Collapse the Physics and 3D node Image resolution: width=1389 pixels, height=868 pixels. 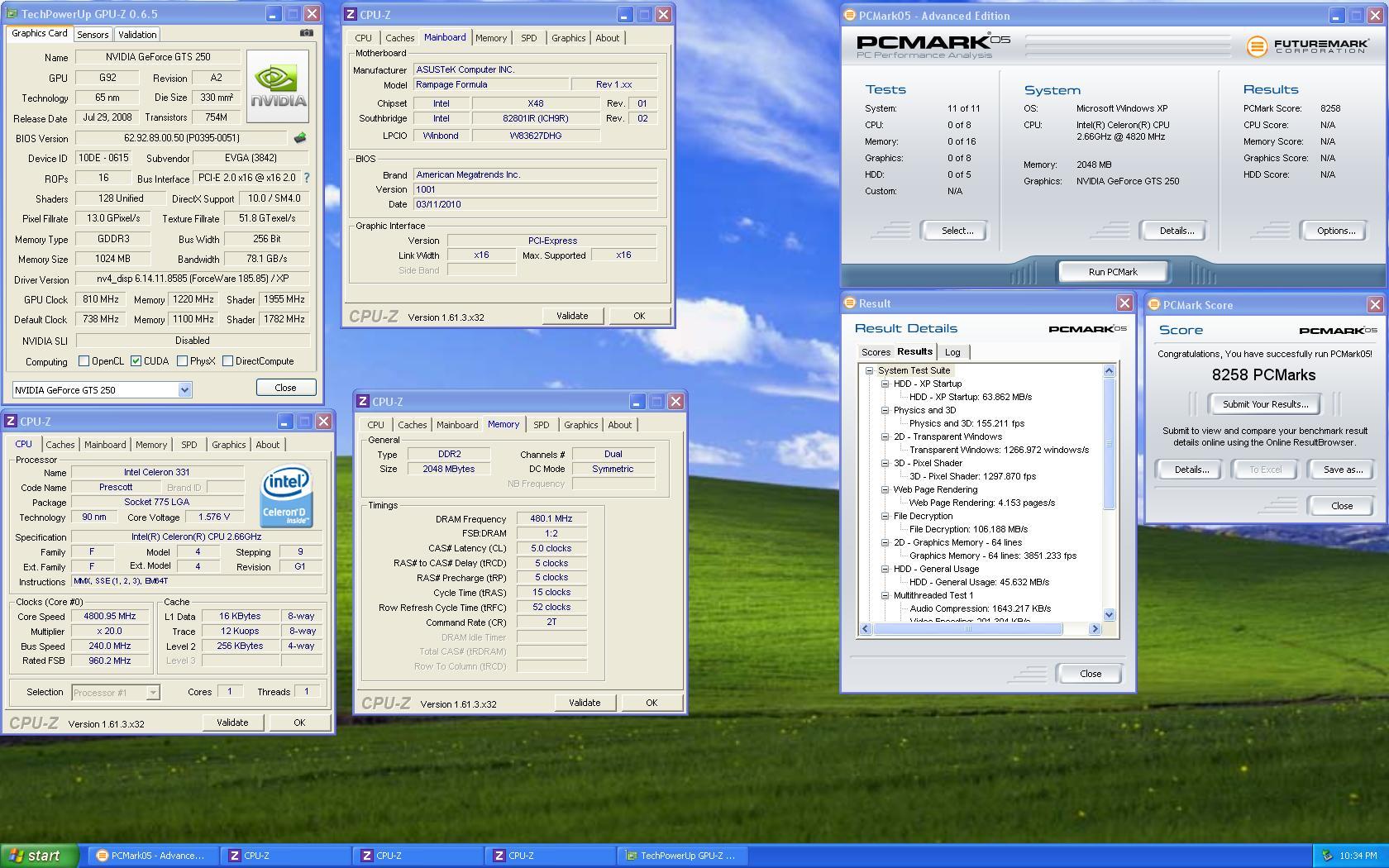885,410
